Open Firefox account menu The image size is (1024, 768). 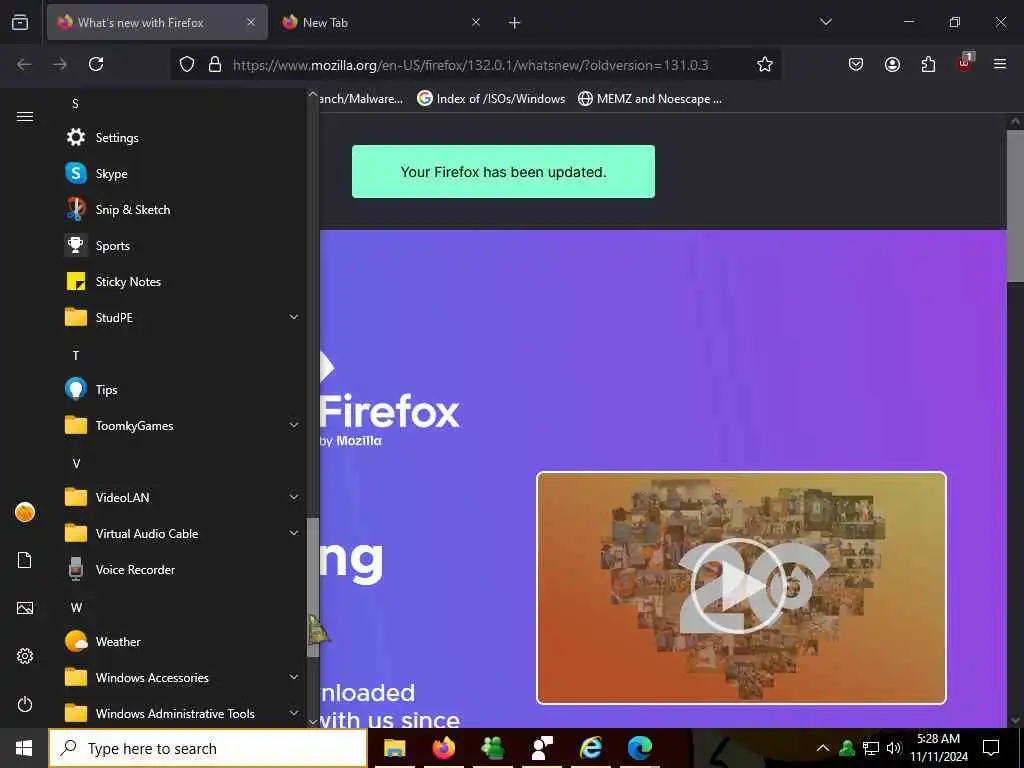(892, 64)
